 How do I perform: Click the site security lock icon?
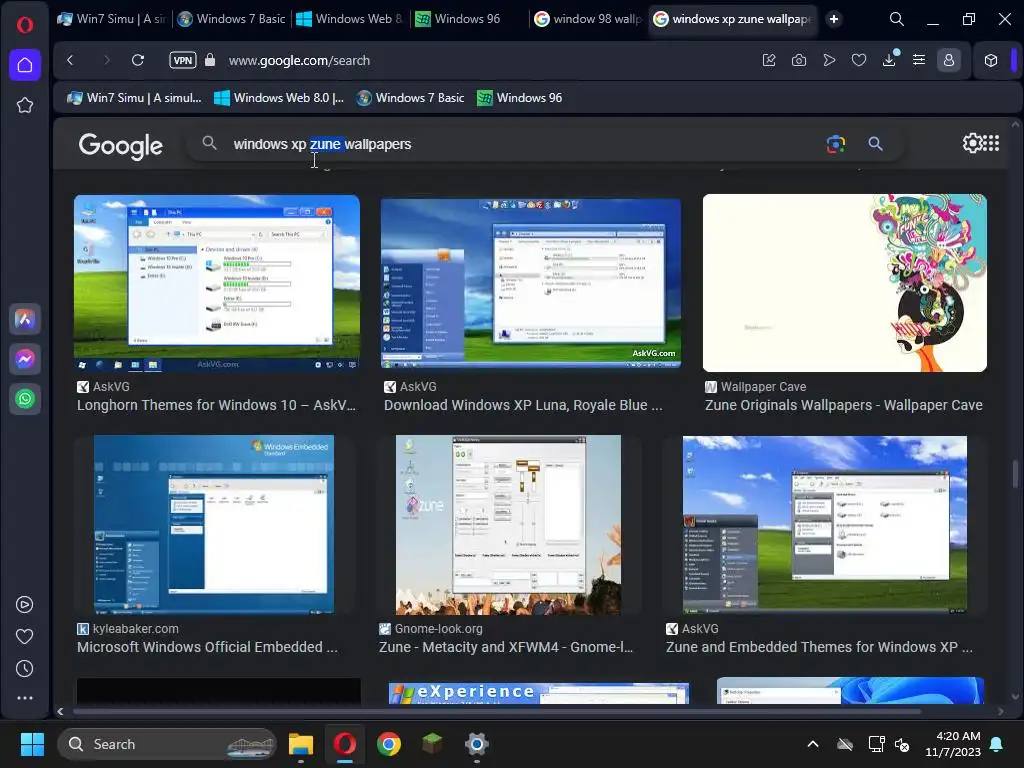(210, 60)
